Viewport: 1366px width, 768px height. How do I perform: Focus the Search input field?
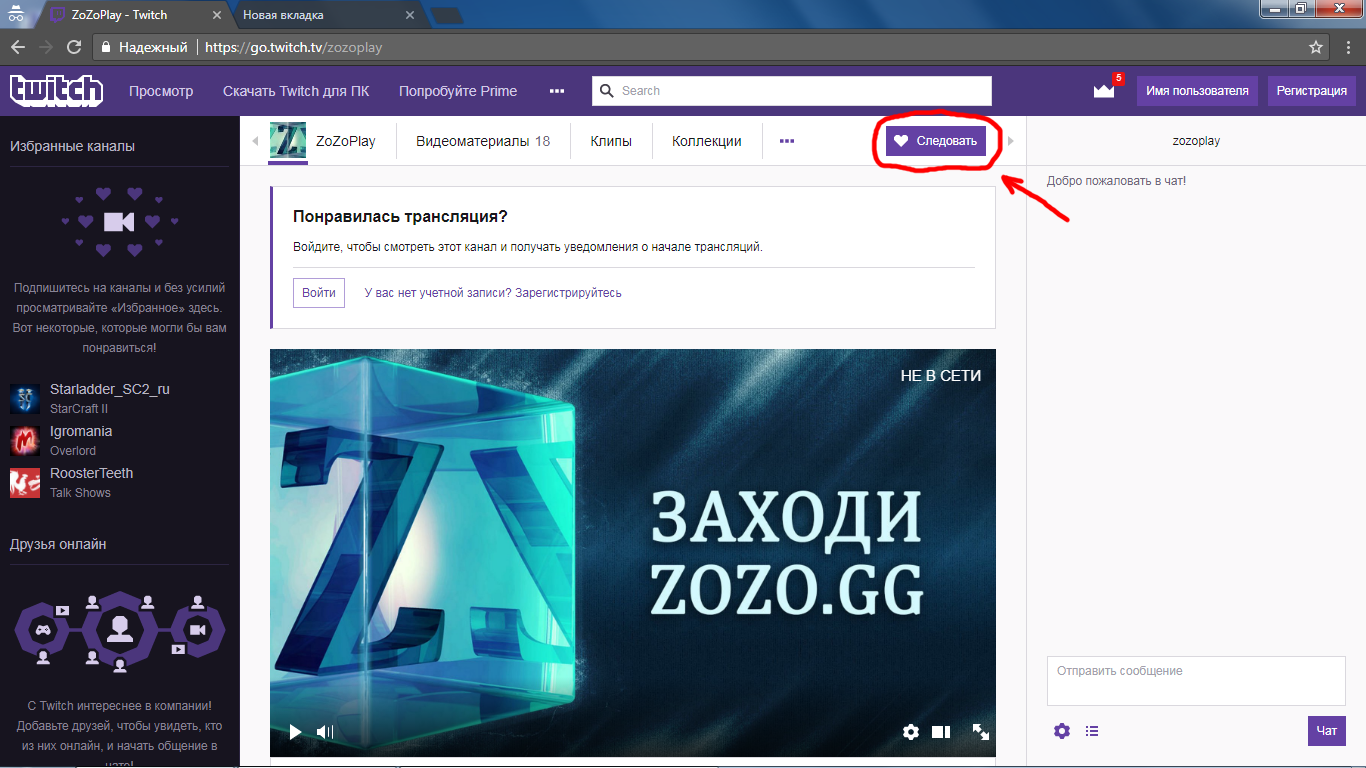point(792,91)
